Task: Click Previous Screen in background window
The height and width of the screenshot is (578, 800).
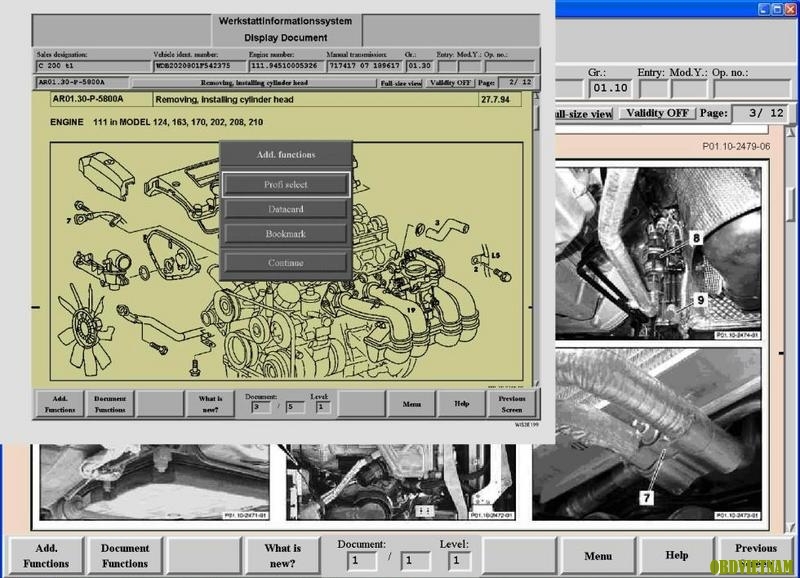Action: tap(756, 556)
